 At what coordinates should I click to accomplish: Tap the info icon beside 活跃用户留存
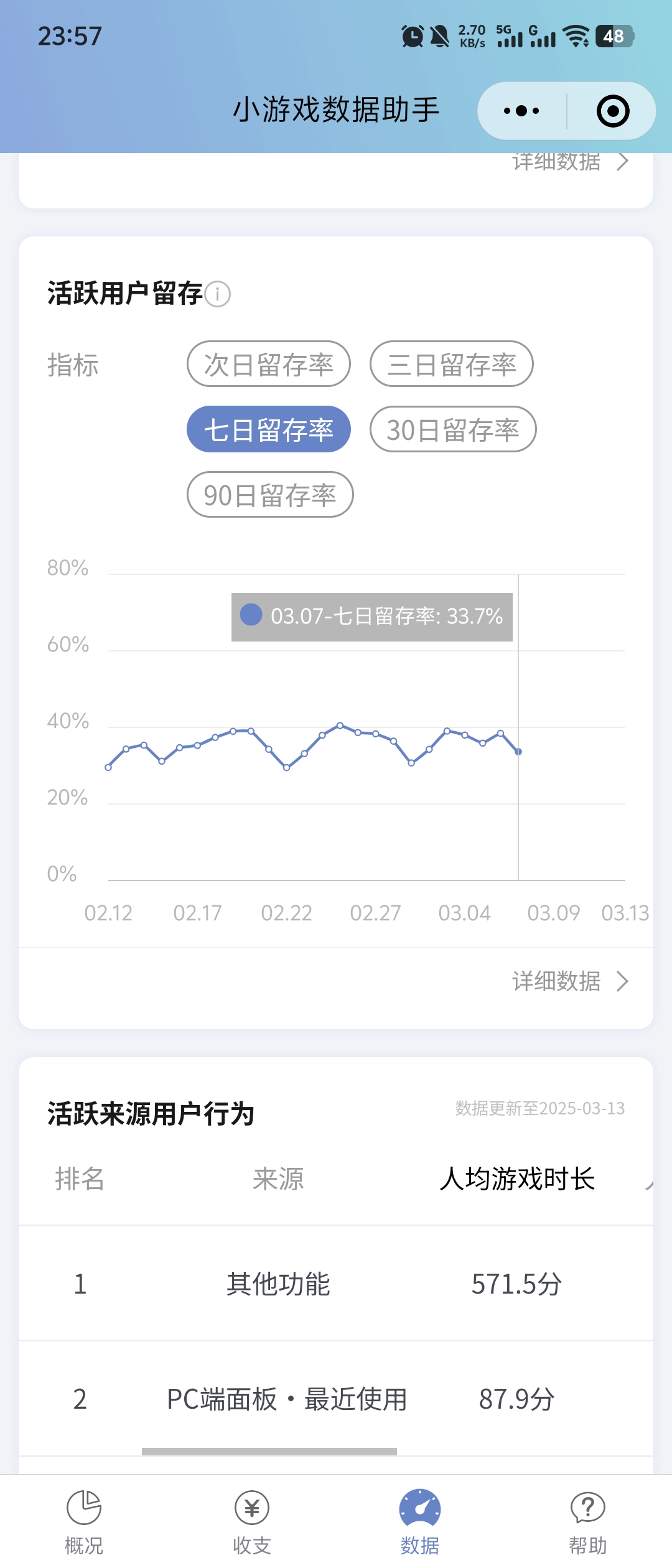(218, 294)
